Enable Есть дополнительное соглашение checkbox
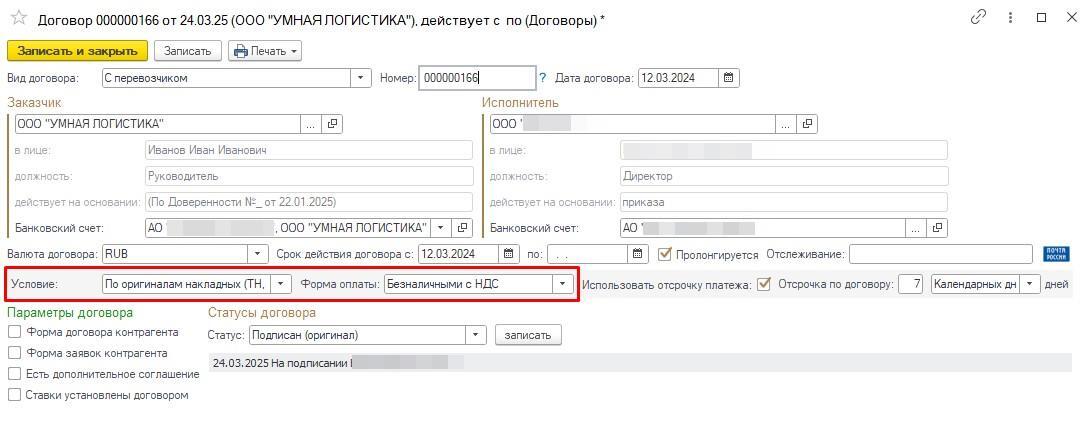Viewport: 1084px width, 430px height. coord(15,374)
